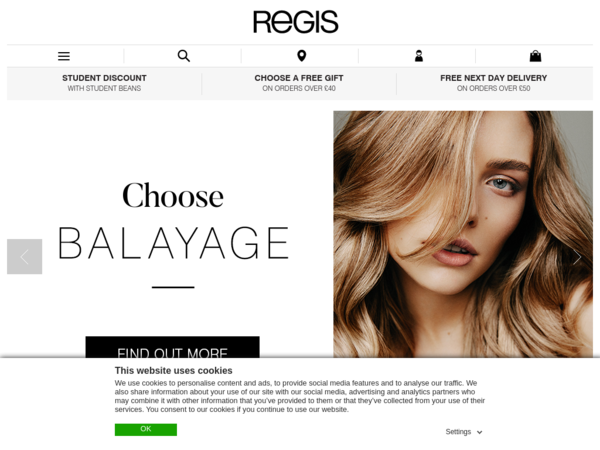Click the On Orders Over €40 text

pyautogui.click(x=299, y=88)
